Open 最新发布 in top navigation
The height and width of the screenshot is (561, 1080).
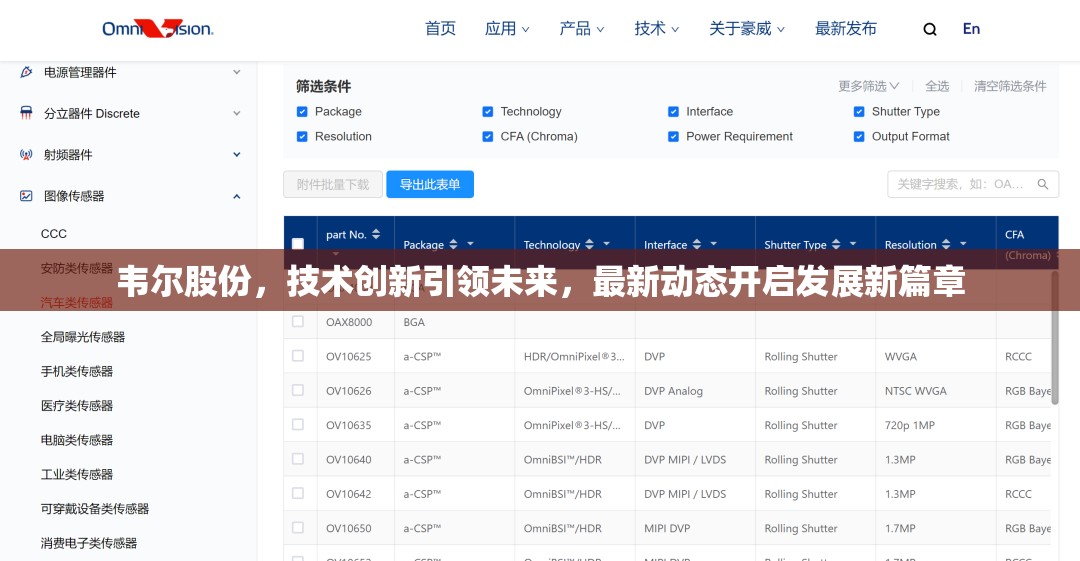[846, 28]
